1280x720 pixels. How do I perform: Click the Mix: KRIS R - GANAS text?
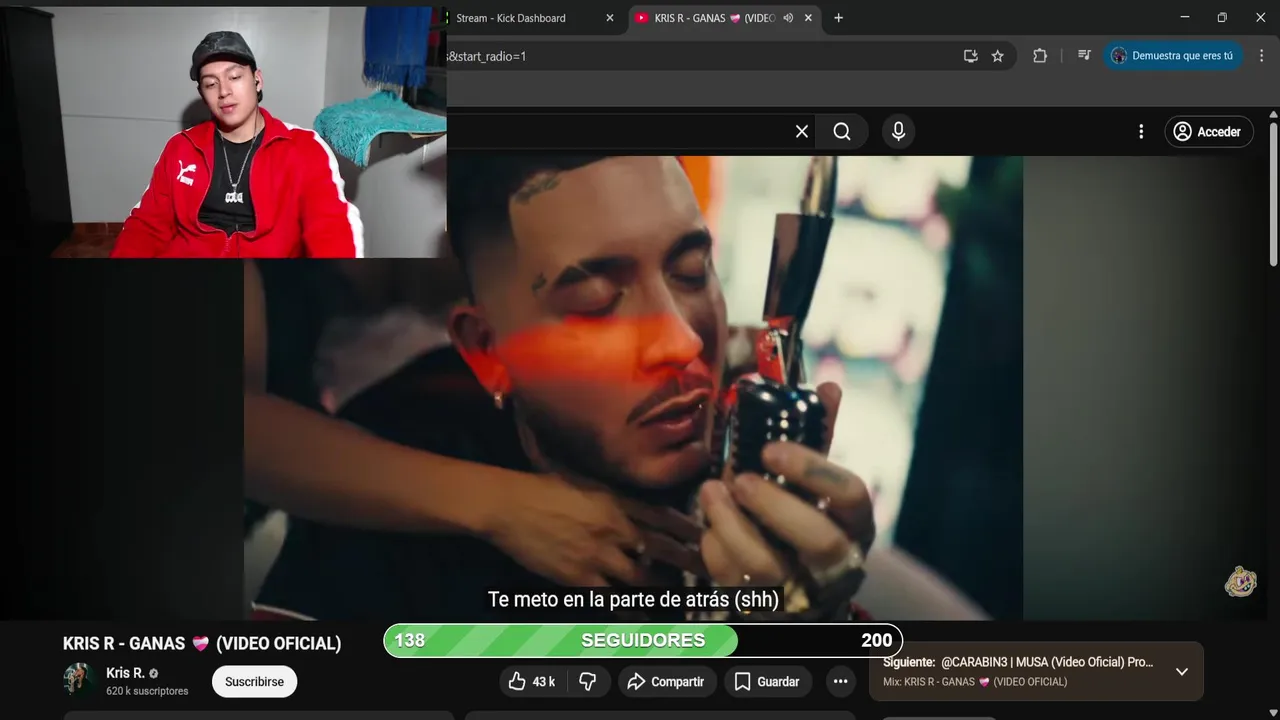975,682
